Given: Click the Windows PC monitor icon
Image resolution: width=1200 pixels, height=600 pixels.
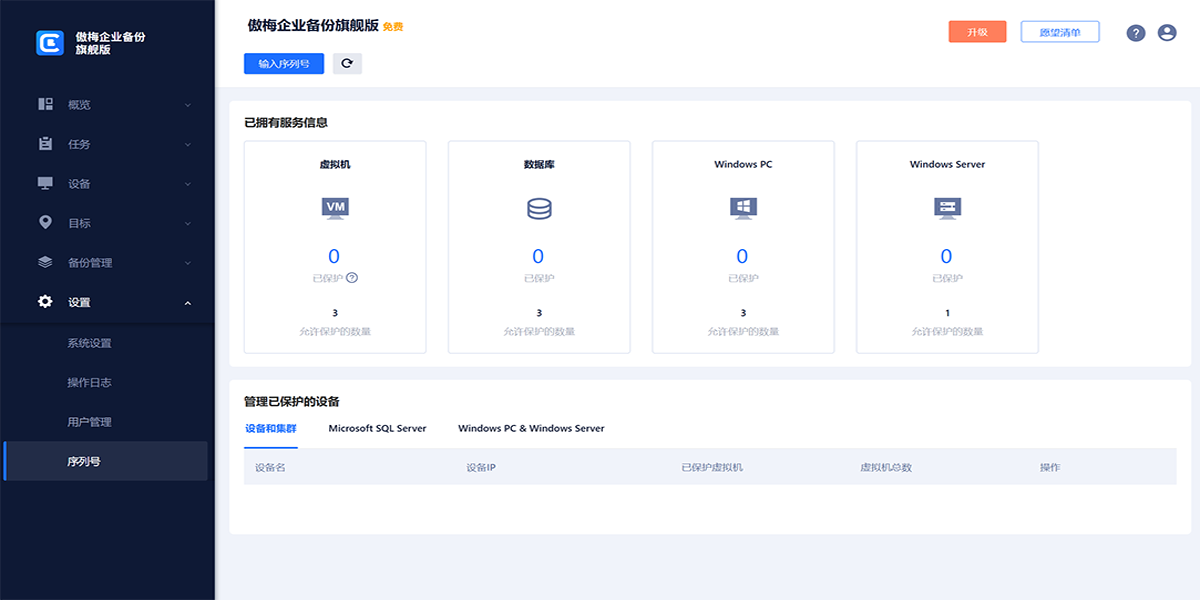Looking at the screenshot, I should 743,208.
